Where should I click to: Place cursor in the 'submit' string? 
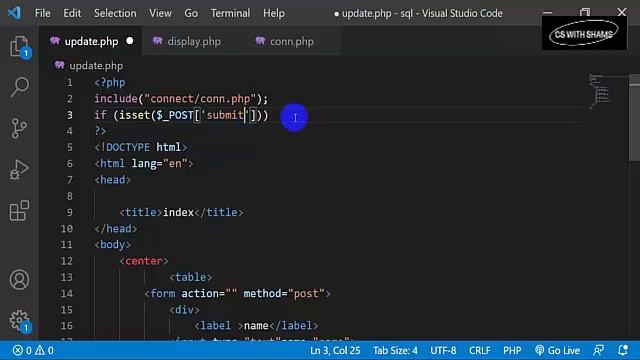(x=225, y=115)
